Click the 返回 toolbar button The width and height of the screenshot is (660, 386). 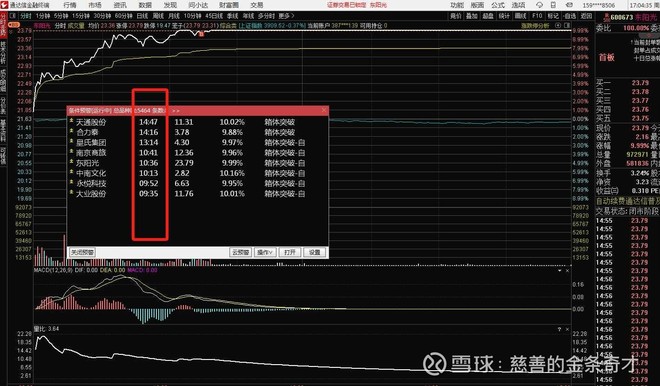click(586, 16)
